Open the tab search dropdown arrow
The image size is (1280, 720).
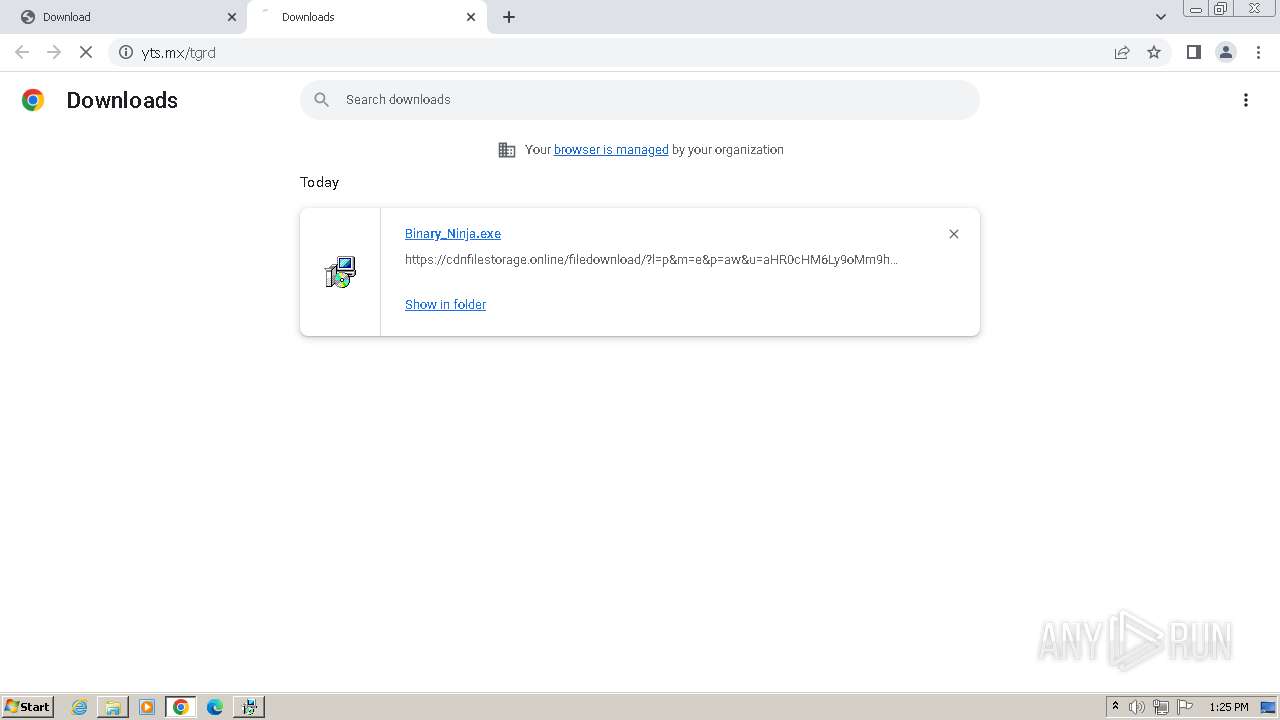pyautogui.click(x=1161, y=17)
